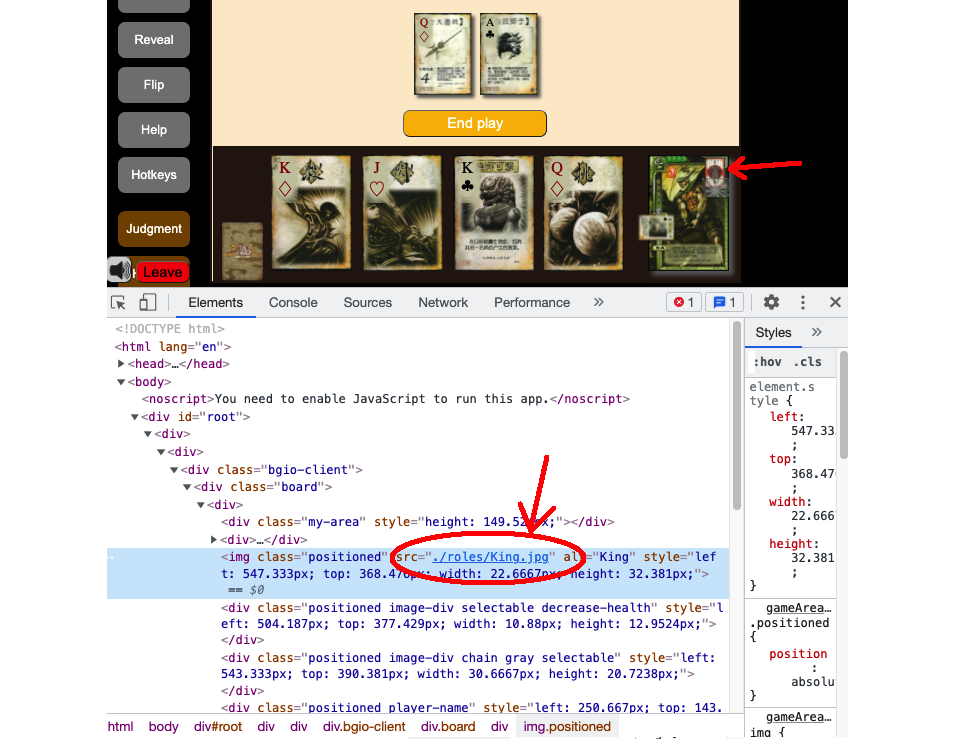965x739 pixels.
Task: Edit the top style property
Action: (x=783, y=459)
